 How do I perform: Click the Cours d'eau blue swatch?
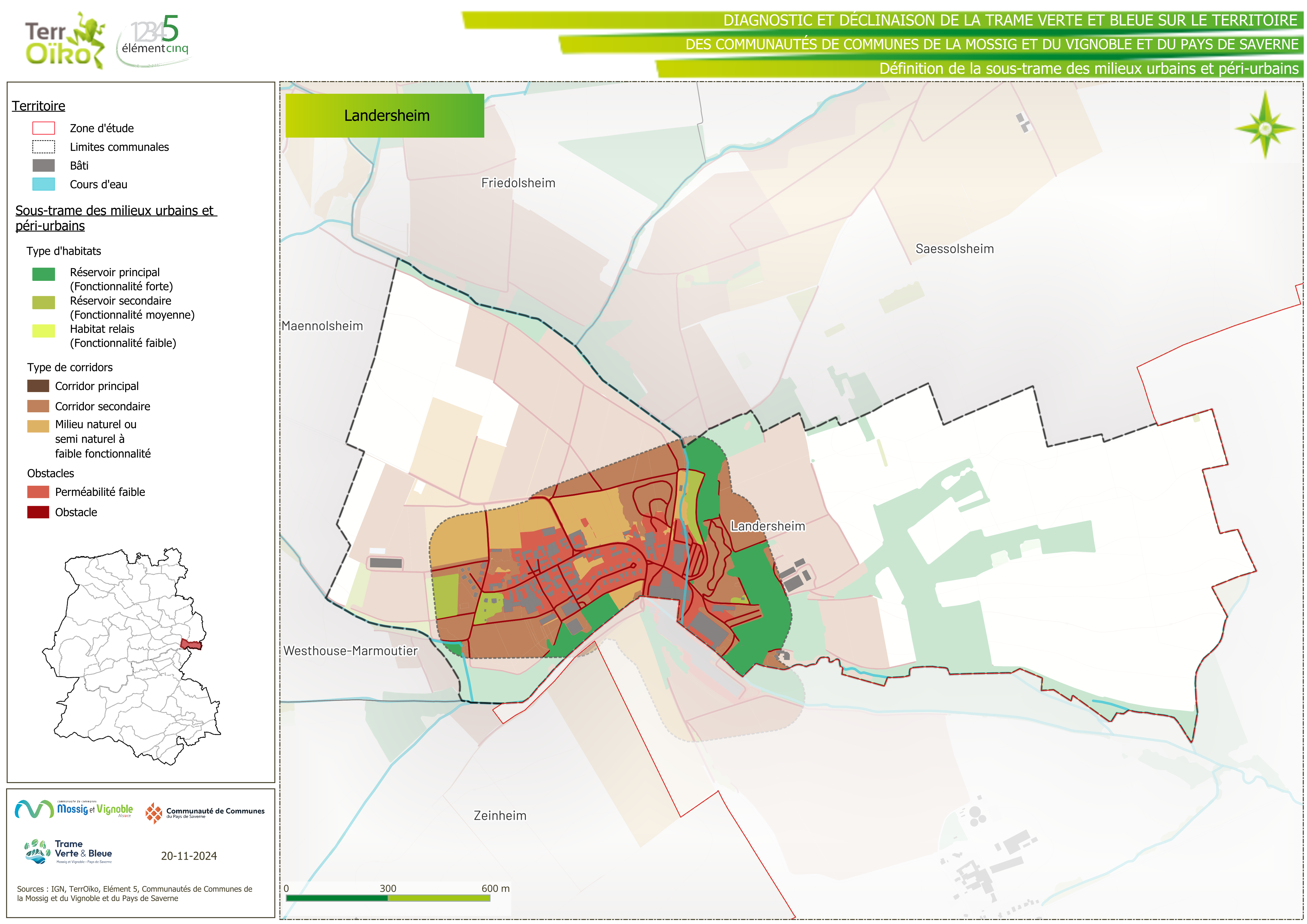[43, 184]
